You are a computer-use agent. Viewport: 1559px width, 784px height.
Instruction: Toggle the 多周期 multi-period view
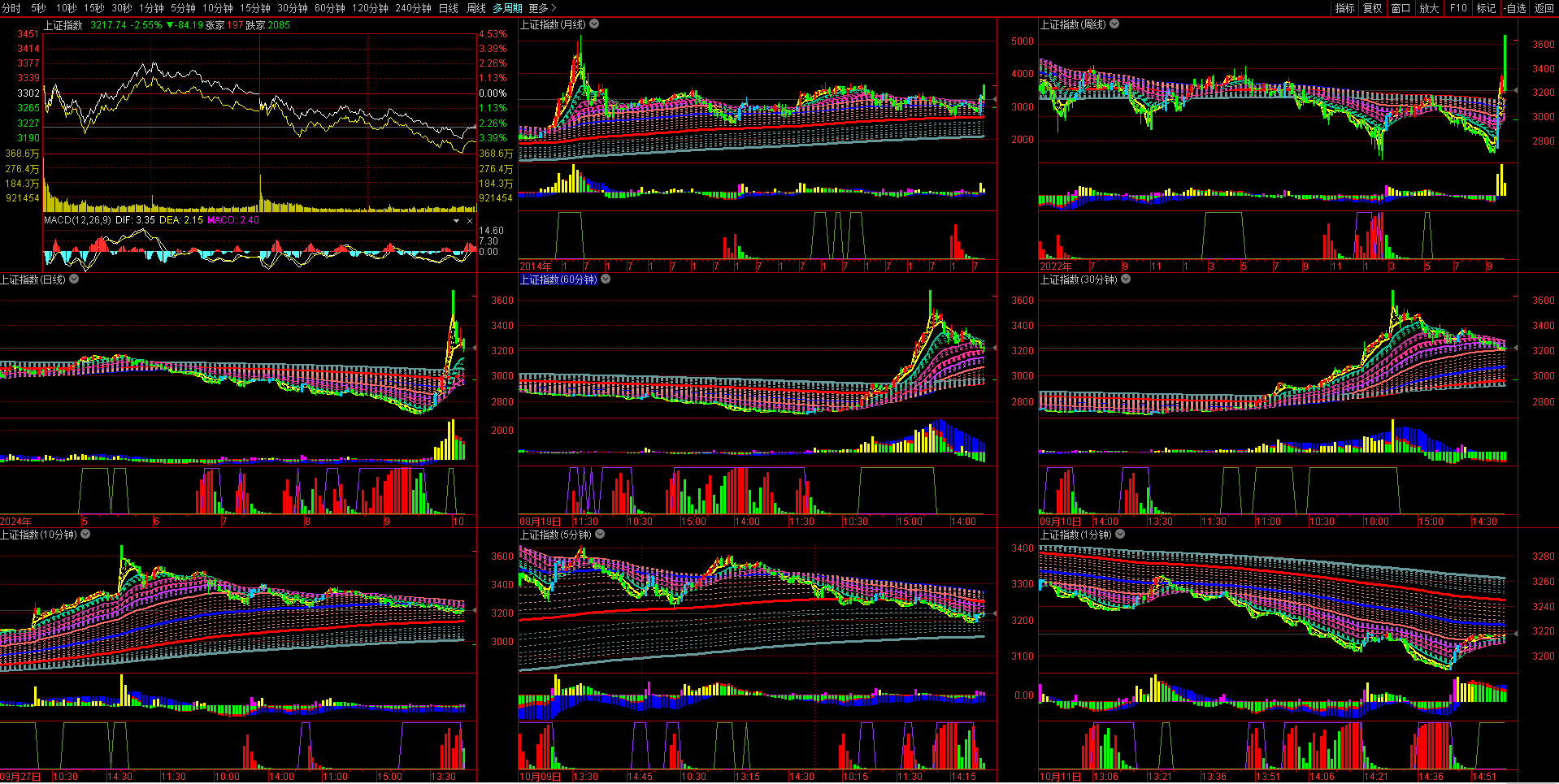[x=507, y=8]
